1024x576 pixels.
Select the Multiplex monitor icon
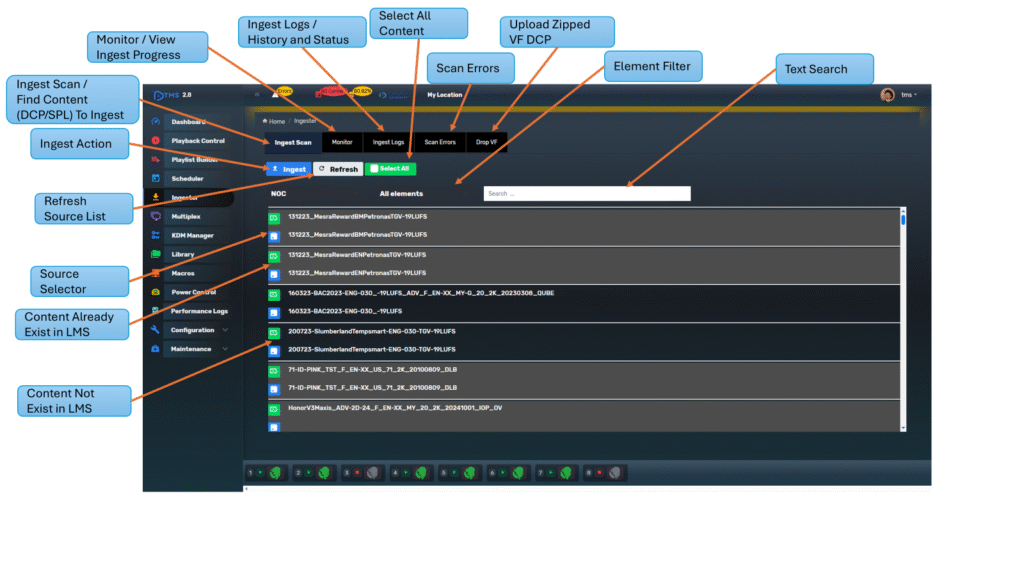point(155,217)
